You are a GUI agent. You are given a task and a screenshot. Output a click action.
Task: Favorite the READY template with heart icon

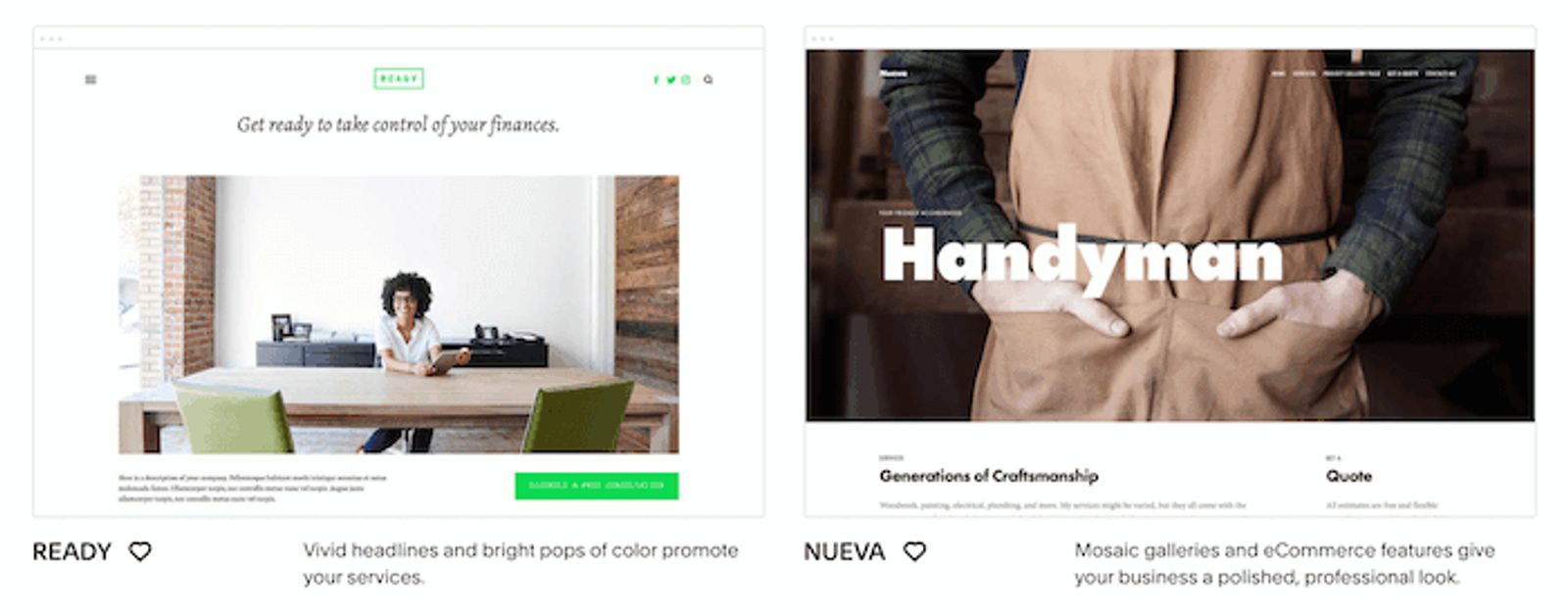coord(140,551)
